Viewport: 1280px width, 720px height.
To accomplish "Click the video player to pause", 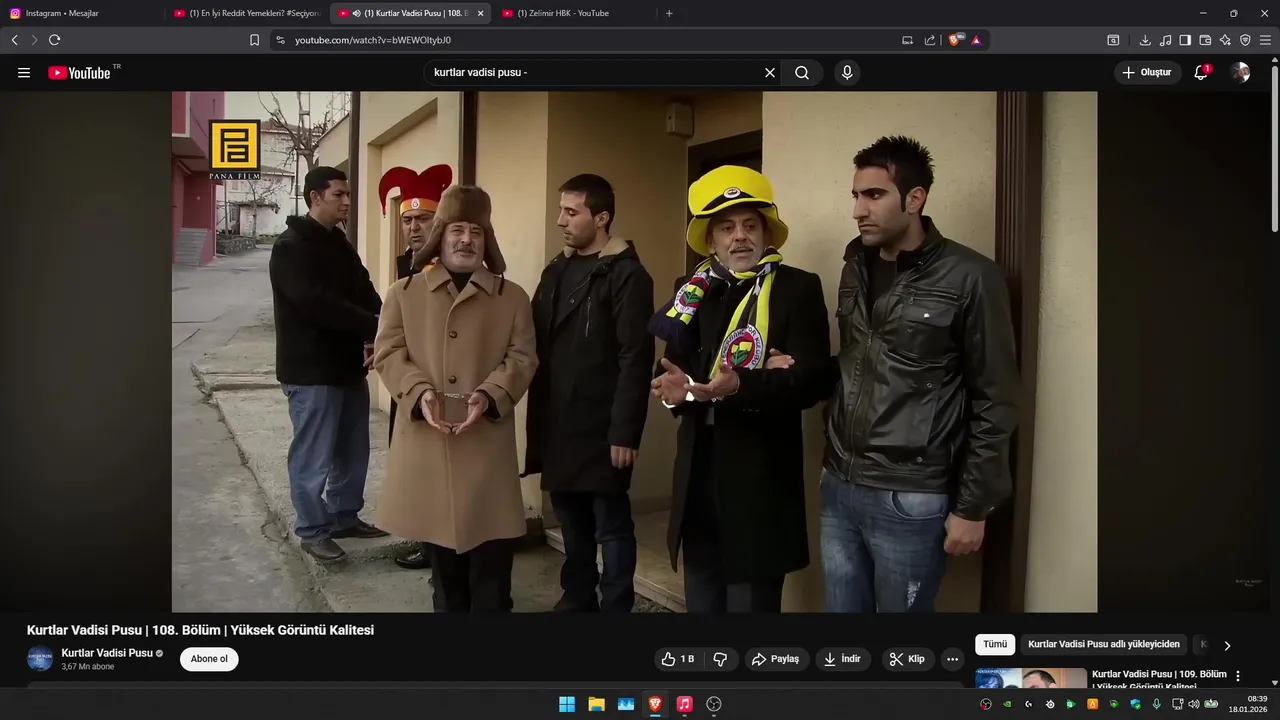I will click(x=634, y=352).
